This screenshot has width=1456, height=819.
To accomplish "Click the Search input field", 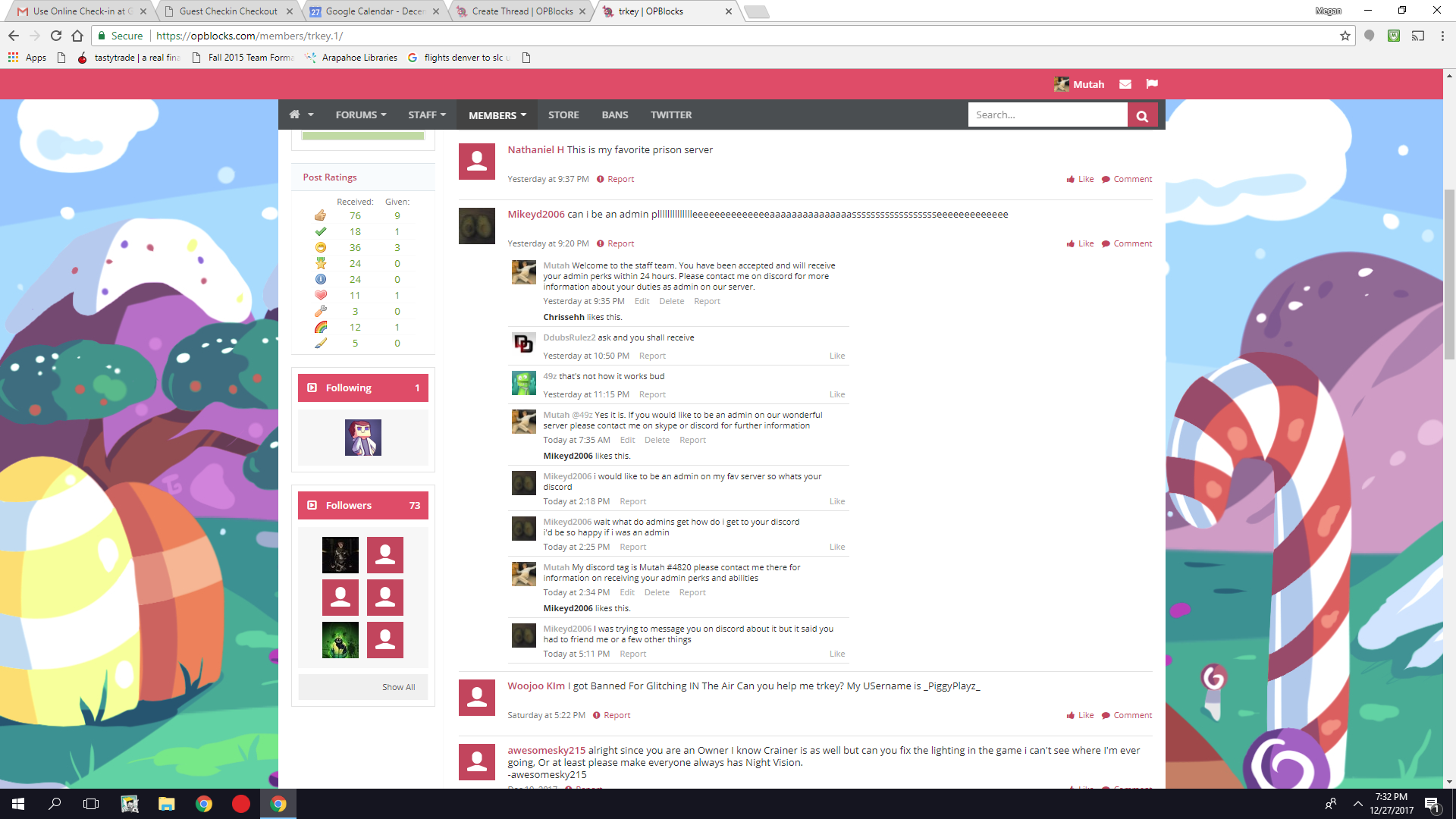I will [1046, 115].
